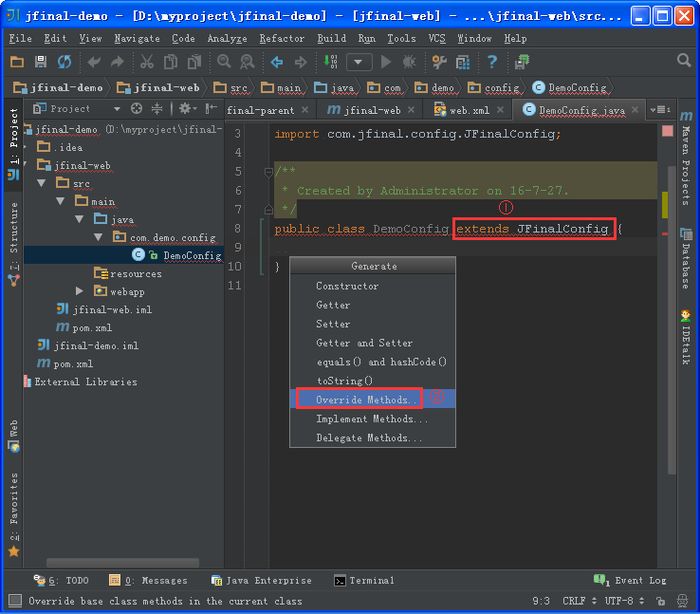Navigate forward with right arrow
Viewport: 700px width, 614px height.
click(x=300, y=62)
